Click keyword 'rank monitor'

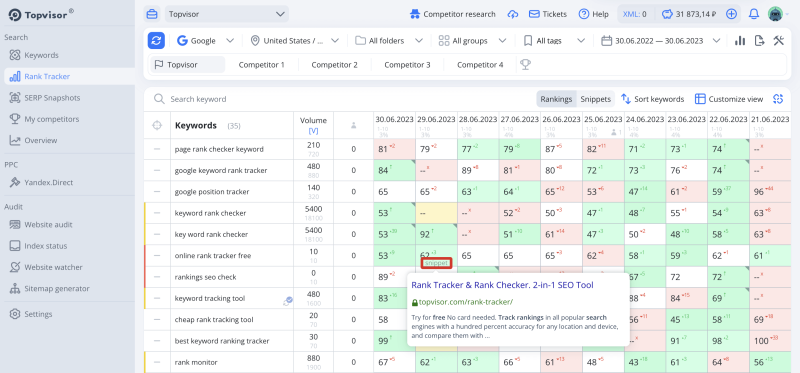pos(196,362)
